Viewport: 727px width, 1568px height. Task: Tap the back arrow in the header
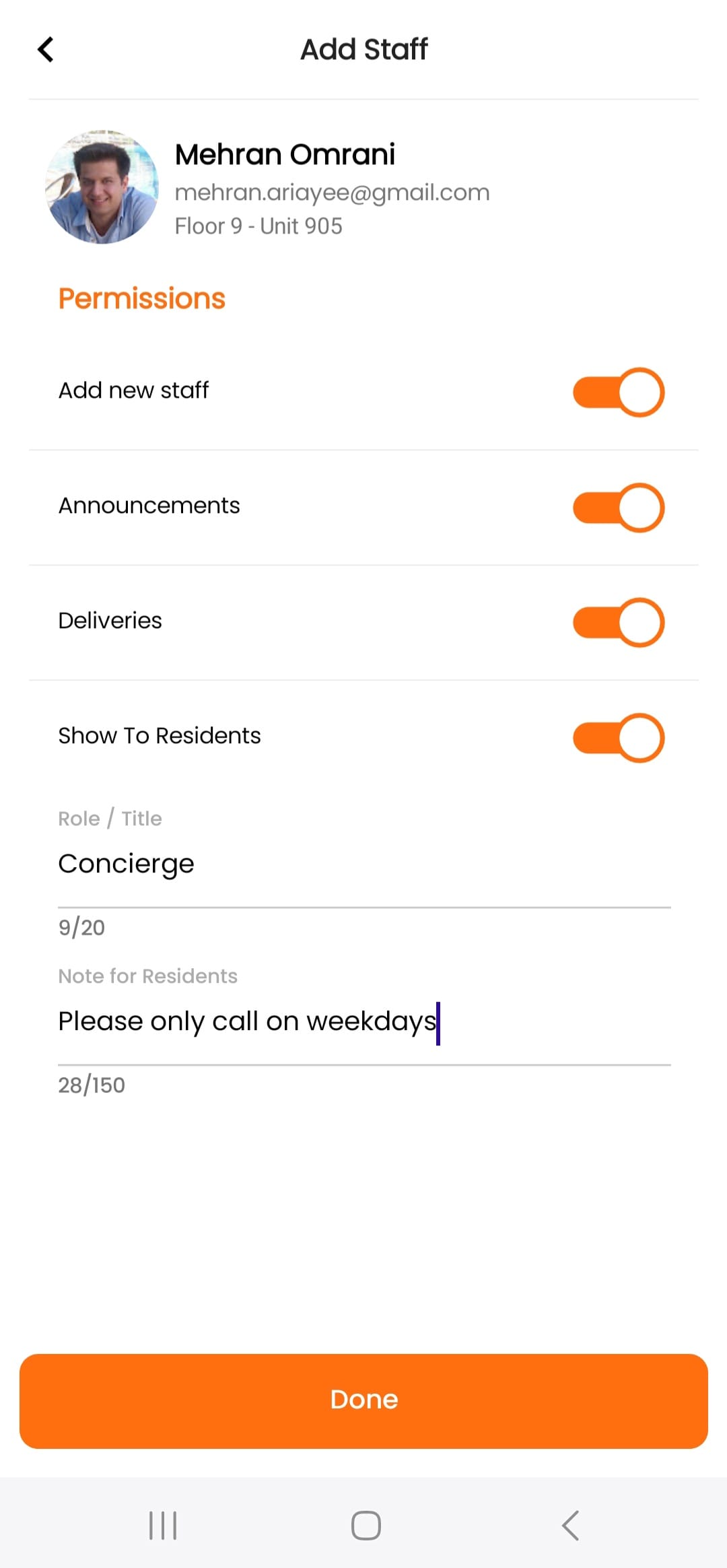pyautogui.click(x=46, y=49)
